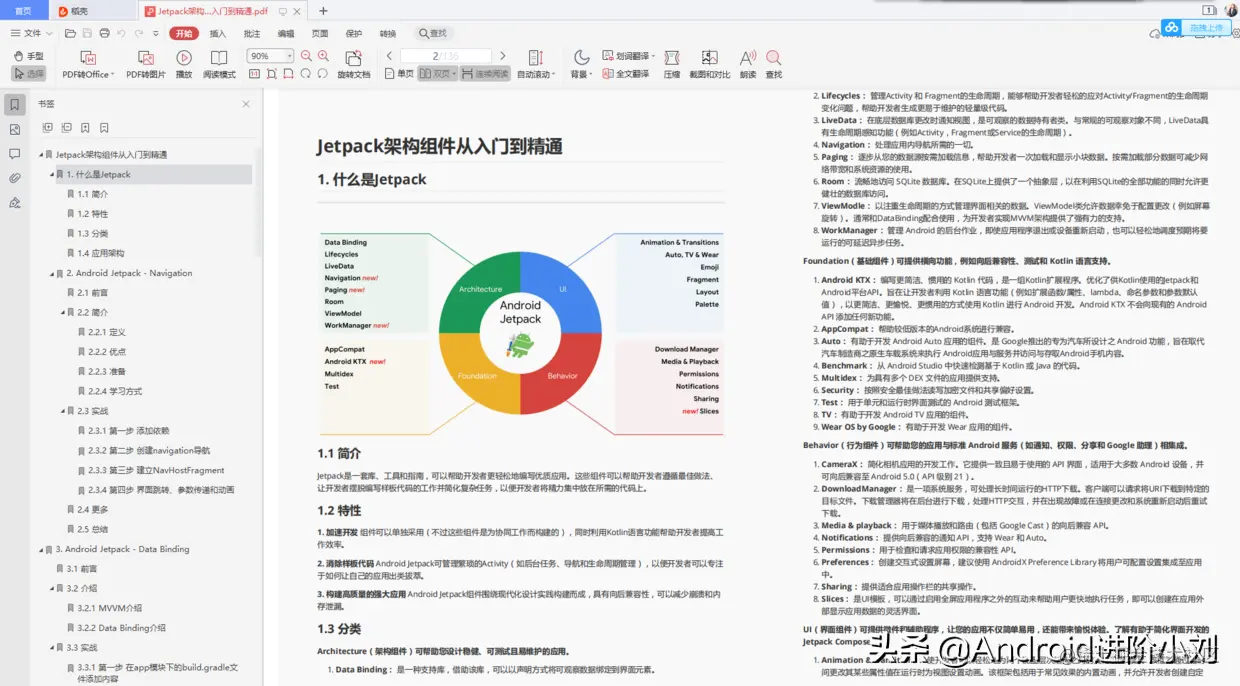1240x686 pixels.
Task: Open 划词翻译 dropdown
Action: point(630,56)
